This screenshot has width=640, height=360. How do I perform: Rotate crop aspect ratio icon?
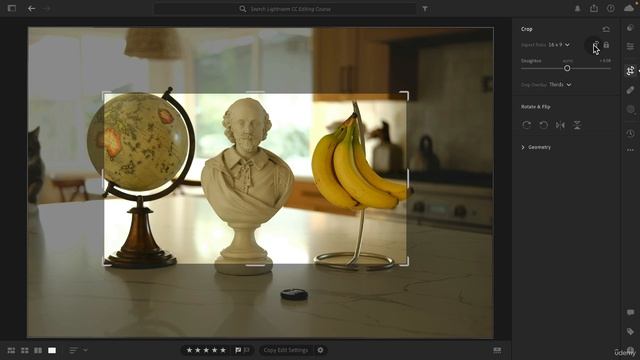pyautogui.click(x=596, y=44)
